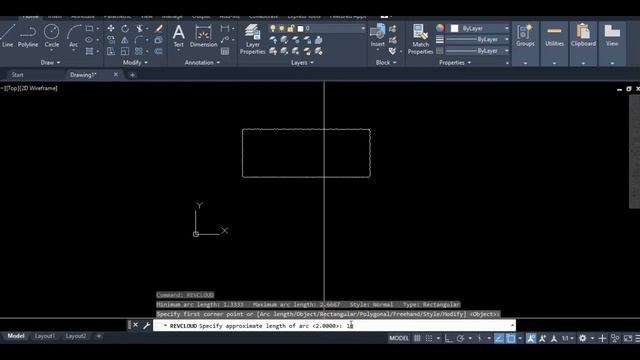Toggle grid display in status bar
The height and width of the screenshot is (360, 640).
click(417, 338)
